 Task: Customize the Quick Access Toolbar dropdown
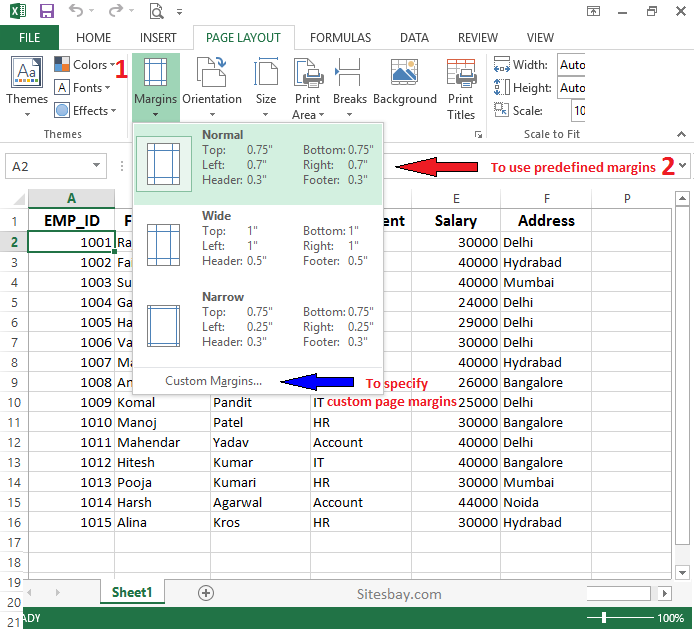[x=179, y=12]
